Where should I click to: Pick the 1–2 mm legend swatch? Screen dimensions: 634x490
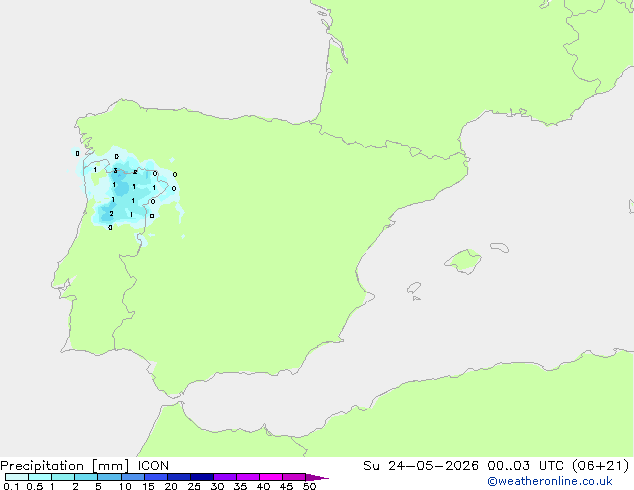click(x=63, y=477)
